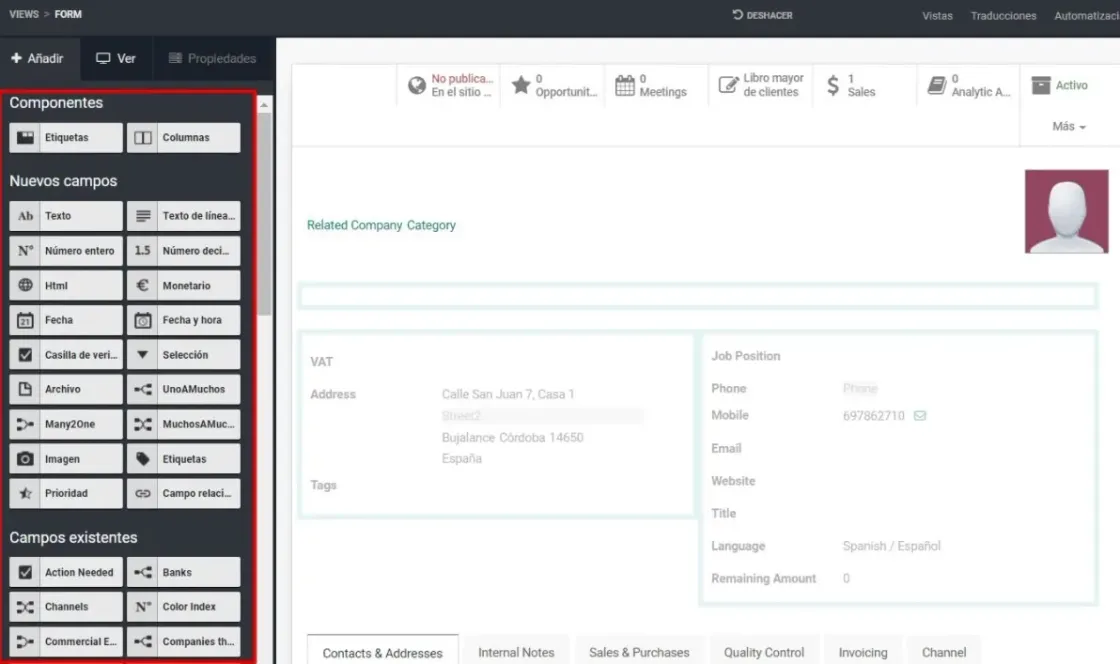Select existing field Color Index
Viewport: 1120px width, 664px height.
[184, 607]
